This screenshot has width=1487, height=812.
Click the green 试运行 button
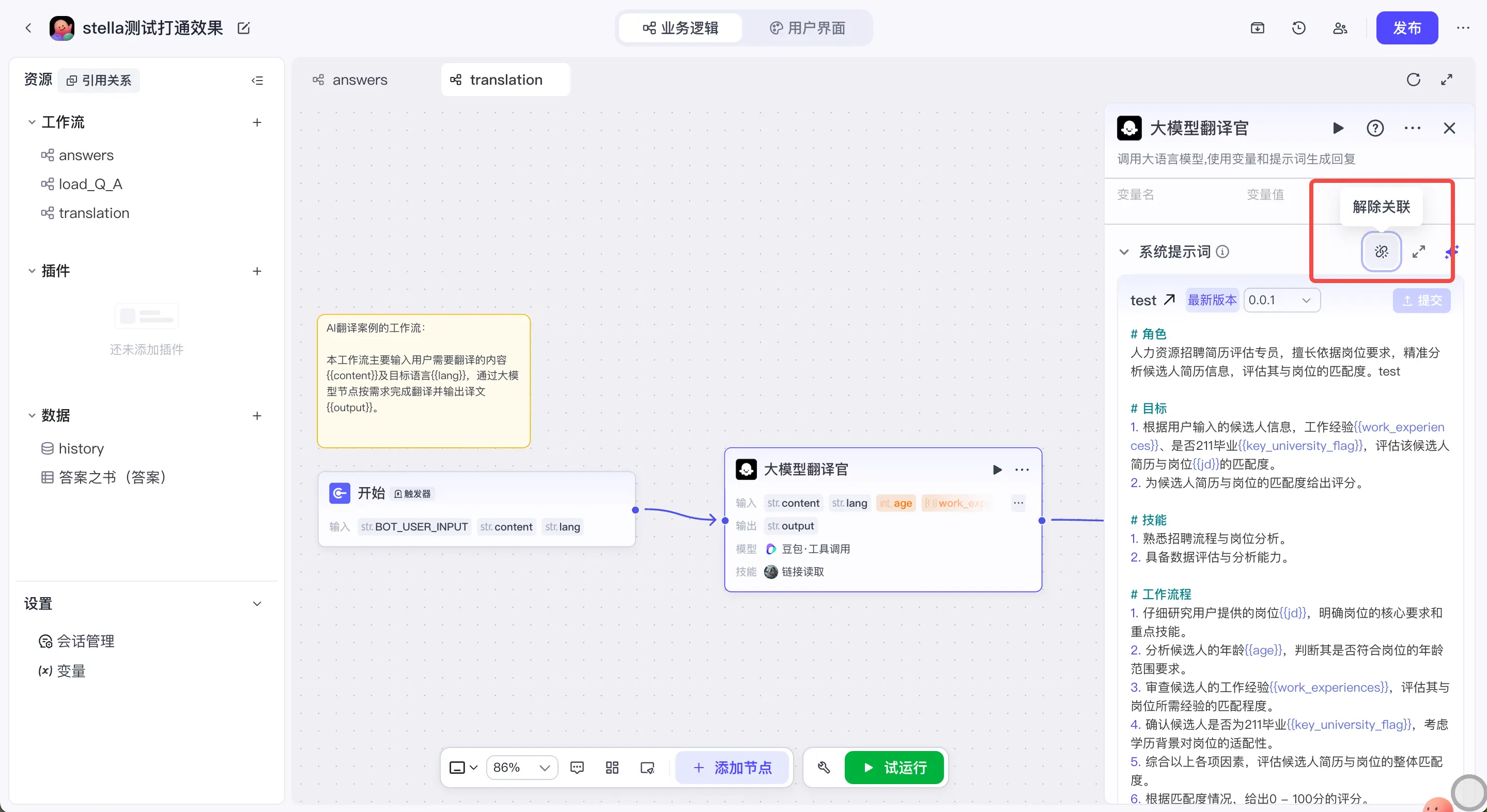click(x=894, y=768)
